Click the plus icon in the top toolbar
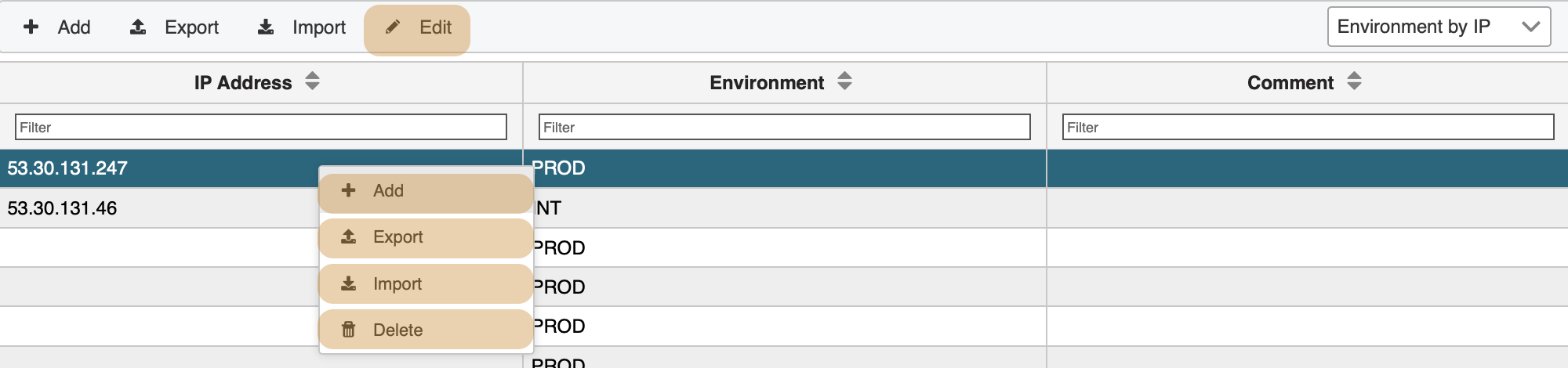Screen dimensions: 1568x368 pyautogui.click(x=31, y=27)
